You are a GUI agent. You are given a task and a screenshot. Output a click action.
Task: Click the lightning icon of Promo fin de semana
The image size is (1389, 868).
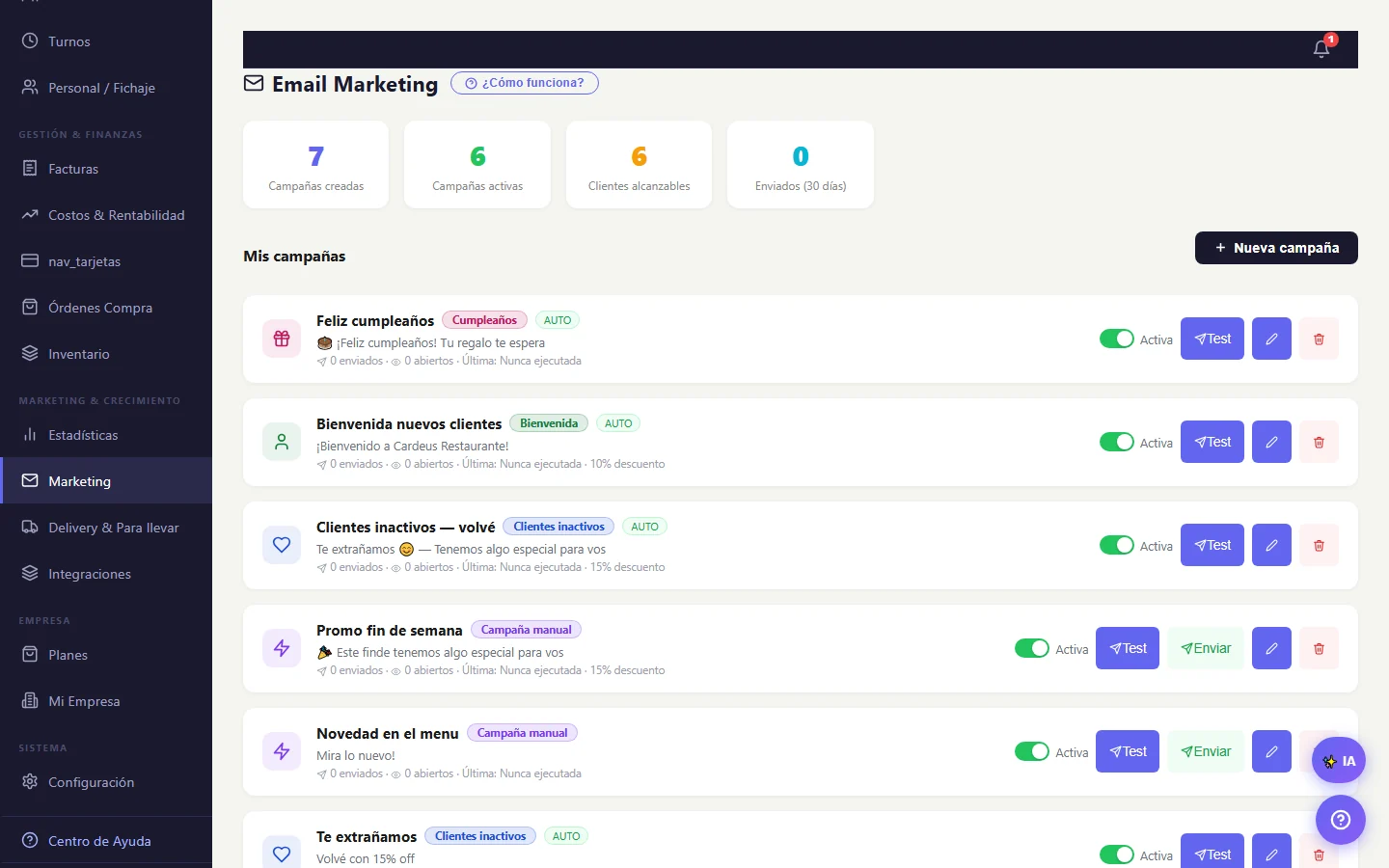[x=282, y=648]
